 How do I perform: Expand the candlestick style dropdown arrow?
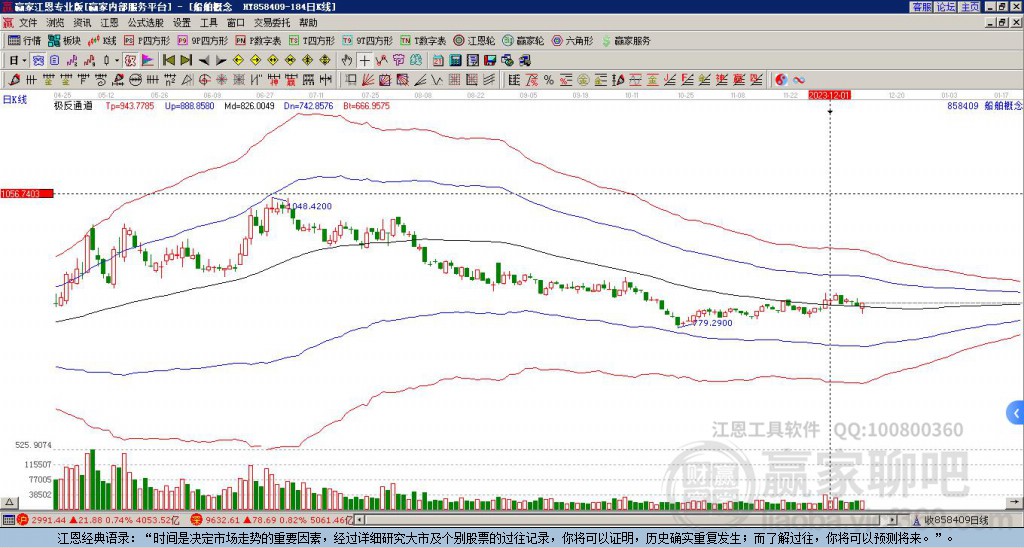(117, 61)
